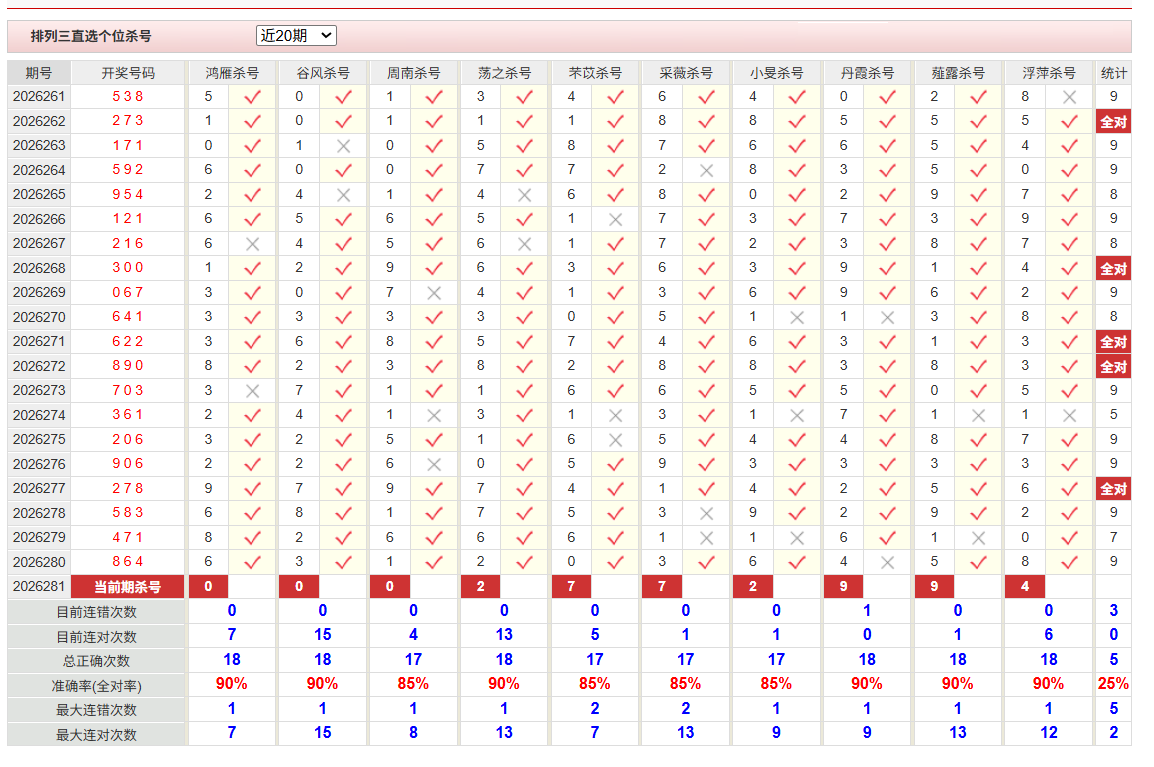
Task: Click the X mark for 谷风杀号 in row 2026263
Action: click(x=343, y=146)
